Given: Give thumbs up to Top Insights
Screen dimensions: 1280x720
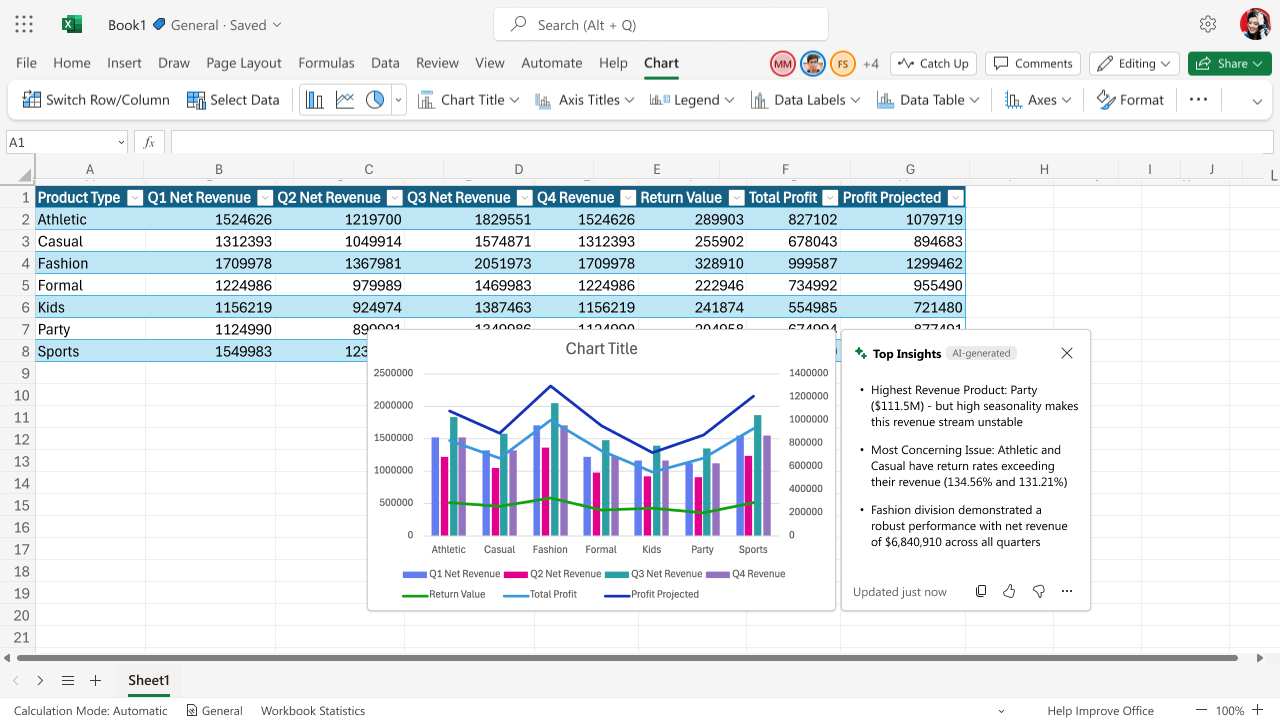Looking at the screenshot, I should pos(1009,591).
